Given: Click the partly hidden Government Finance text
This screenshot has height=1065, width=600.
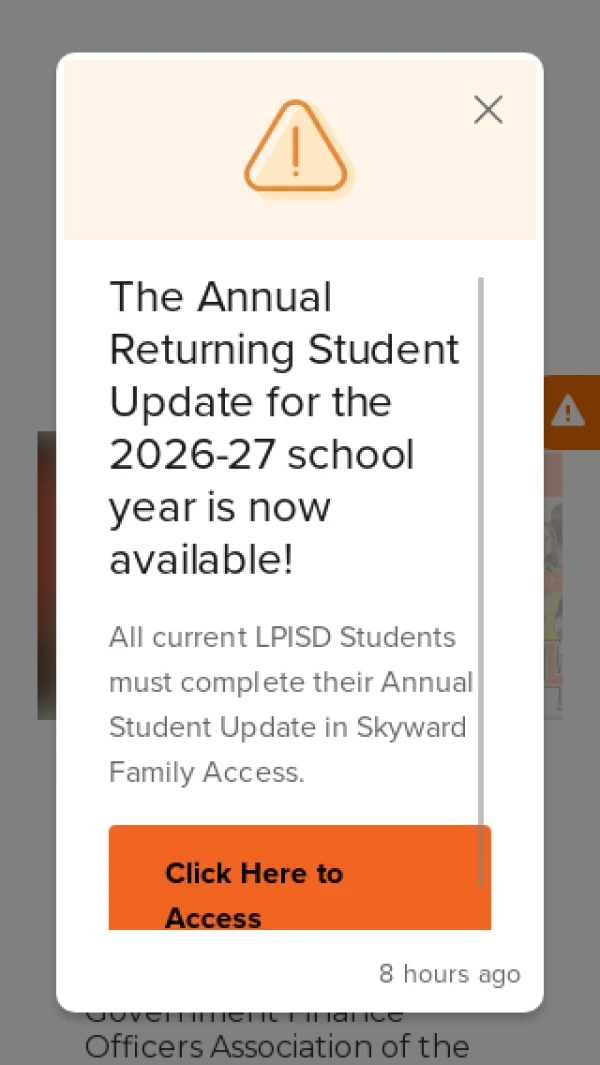Looking at the screenshot, I should click(x=245, y=1018).
